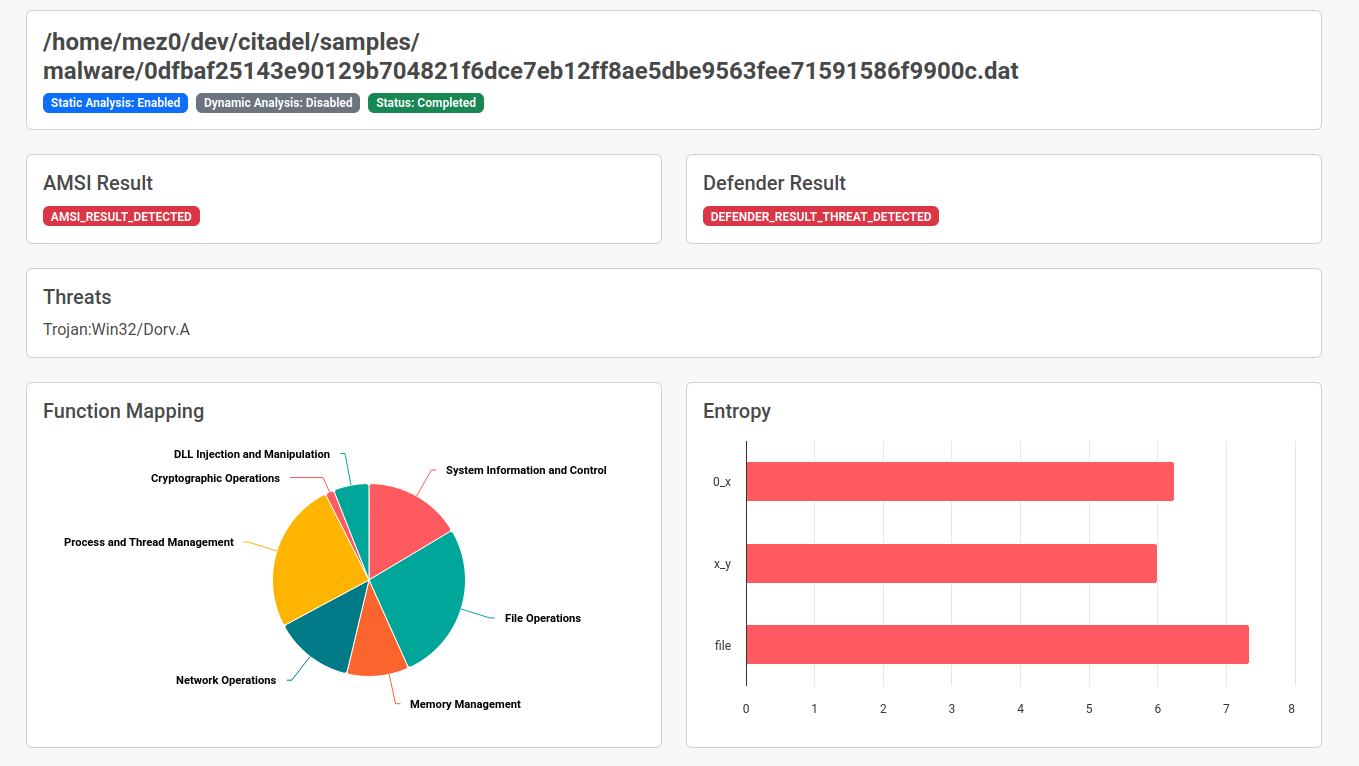Click the File Operations chart label
Screen dimensions: 1359x766
(543, 618)
